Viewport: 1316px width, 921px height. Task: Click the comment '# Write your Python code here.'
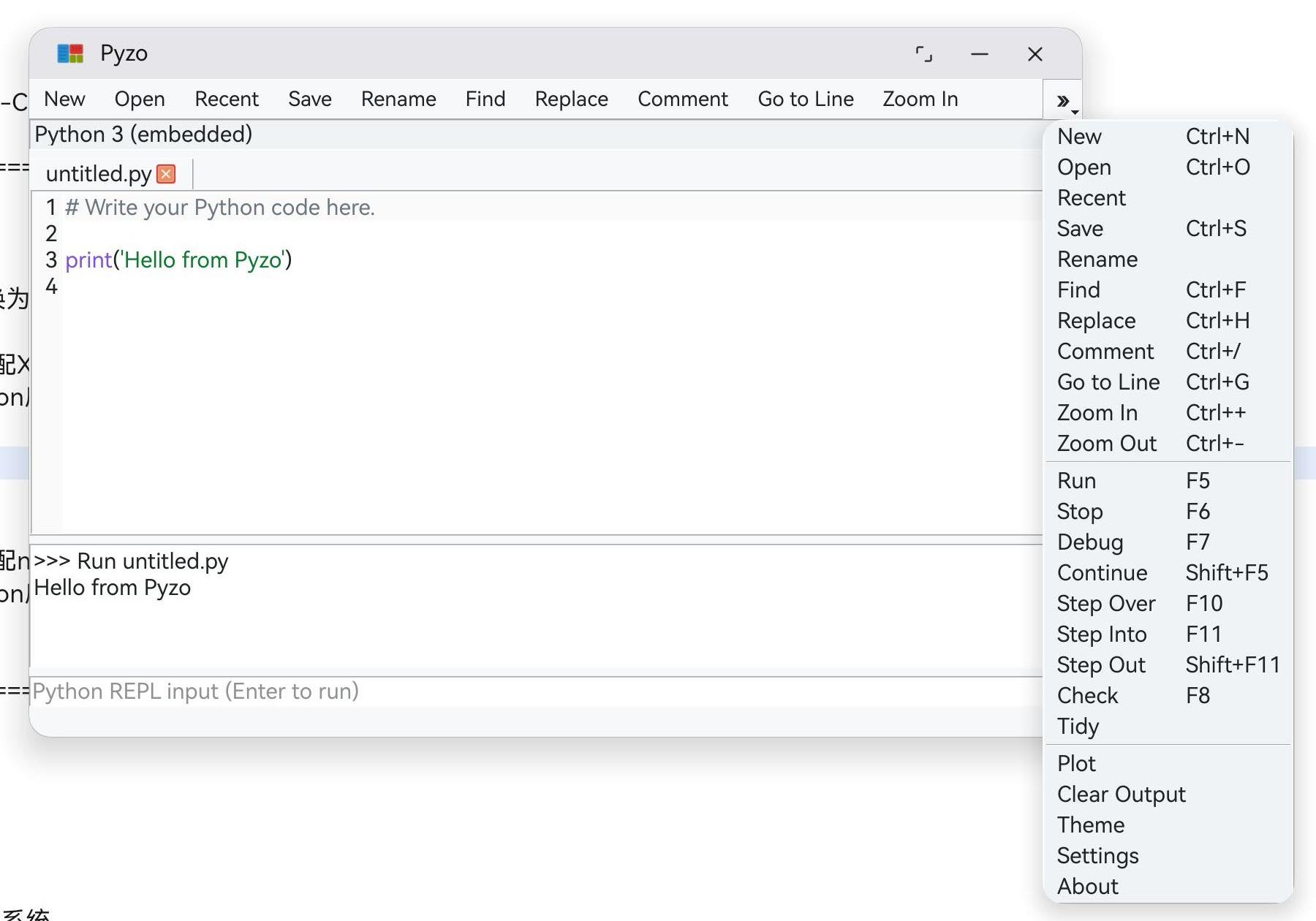click(220, 208)
